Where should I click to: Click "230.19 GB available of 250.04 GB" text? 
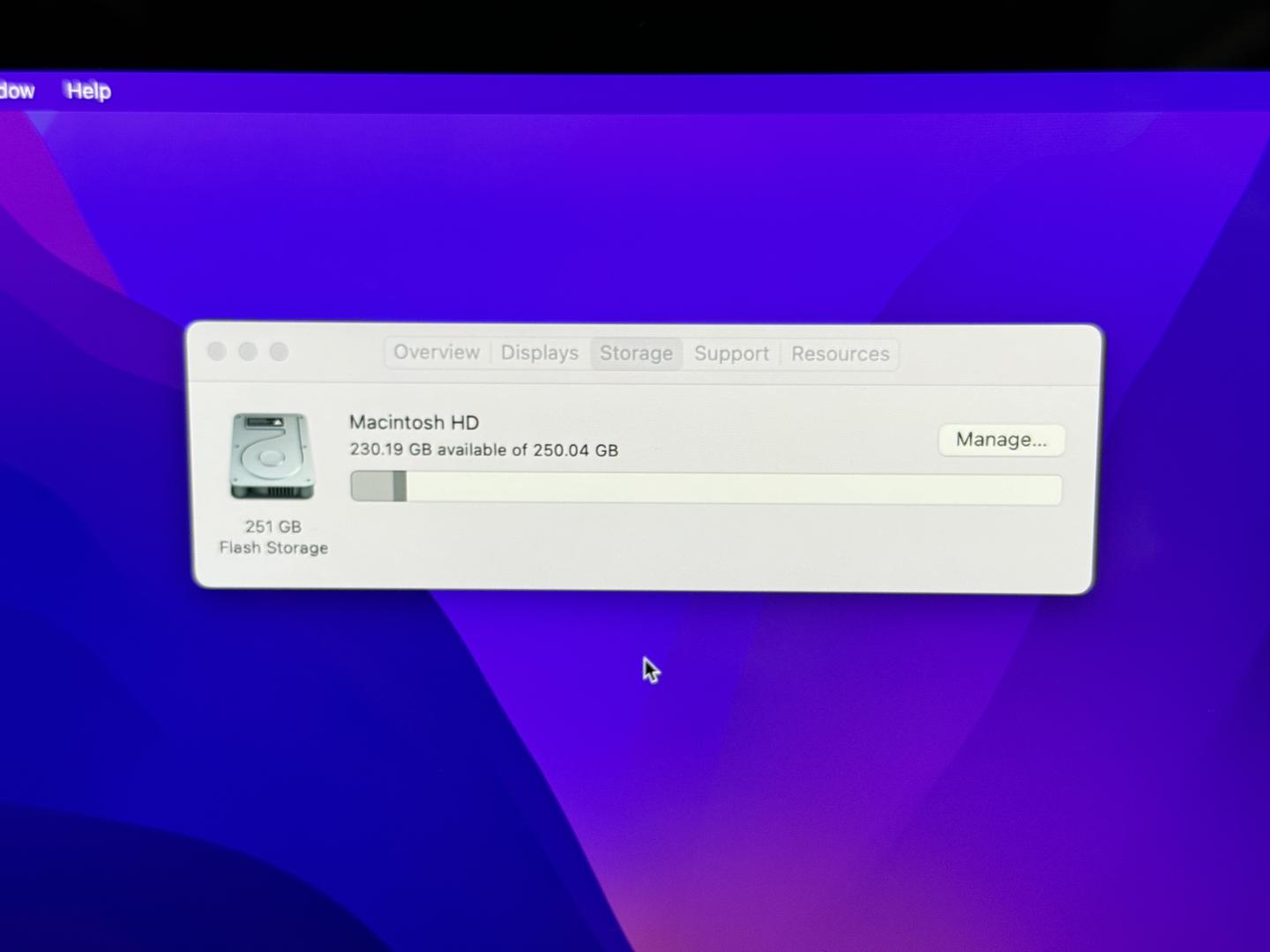point(484,450)
